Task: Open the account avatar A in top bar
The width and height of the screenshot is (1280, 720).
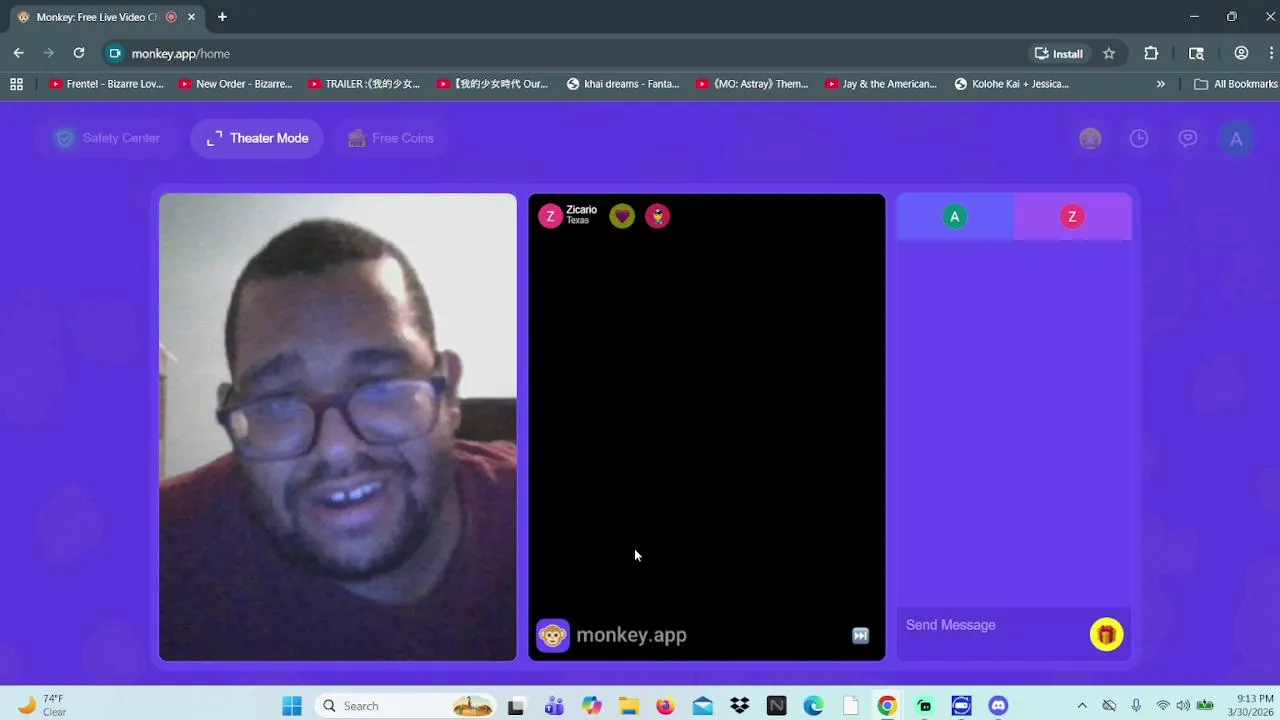Action: [1236, 139]
